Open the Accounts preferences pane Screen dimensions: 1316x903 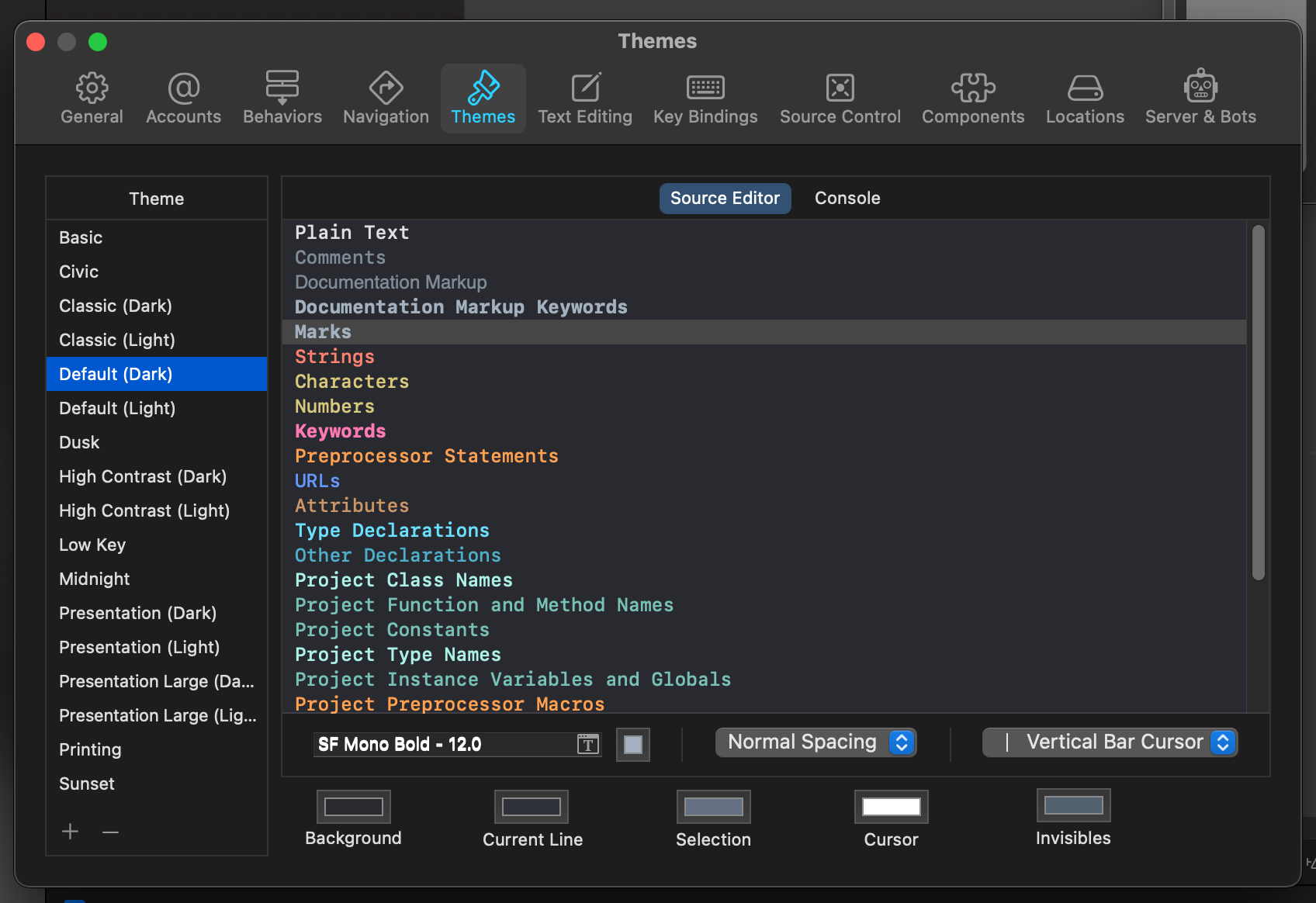coord(183,99)
